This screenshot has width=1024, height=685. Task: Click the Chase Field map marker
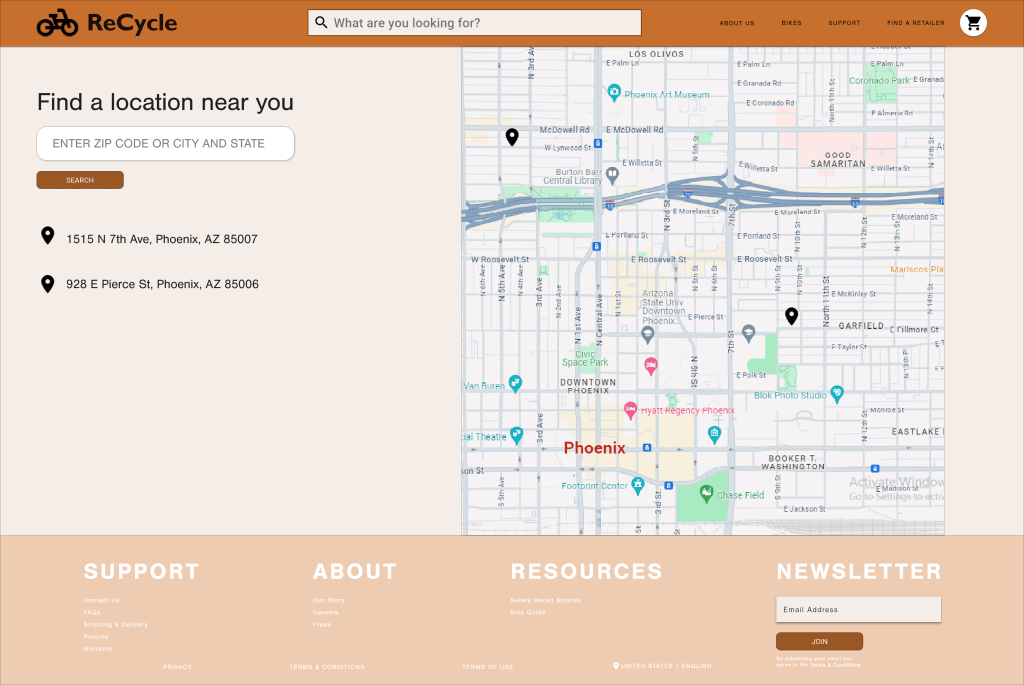(x=706, y=493)
